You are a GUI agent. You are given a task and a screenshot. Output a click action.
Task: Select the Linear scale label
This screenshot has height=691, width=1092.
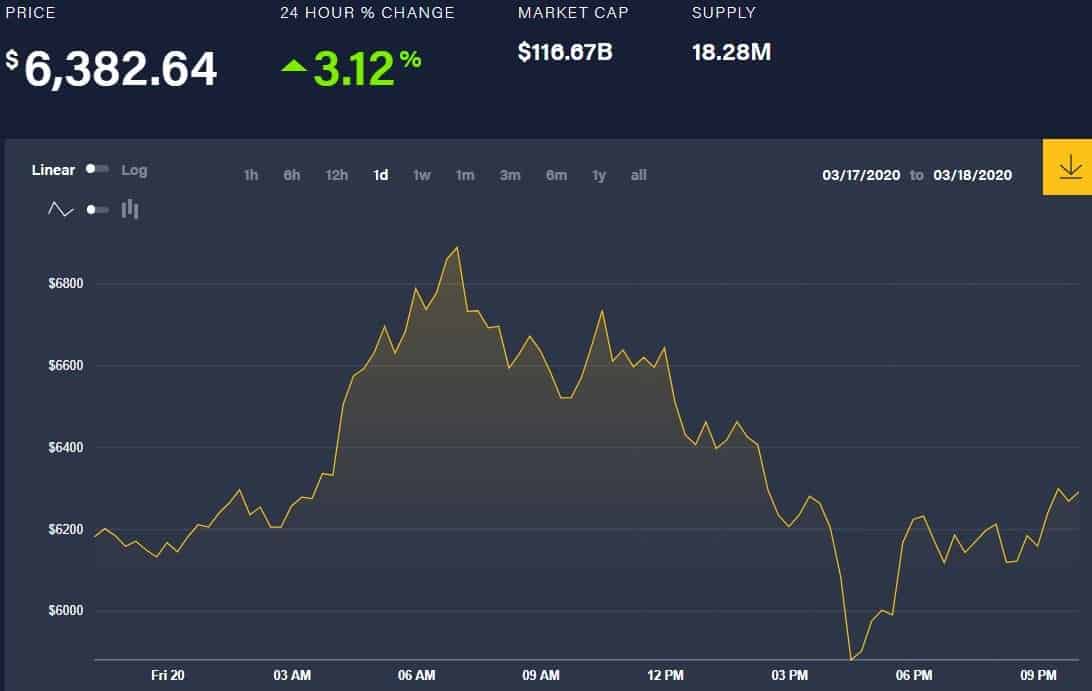(53, 170)
